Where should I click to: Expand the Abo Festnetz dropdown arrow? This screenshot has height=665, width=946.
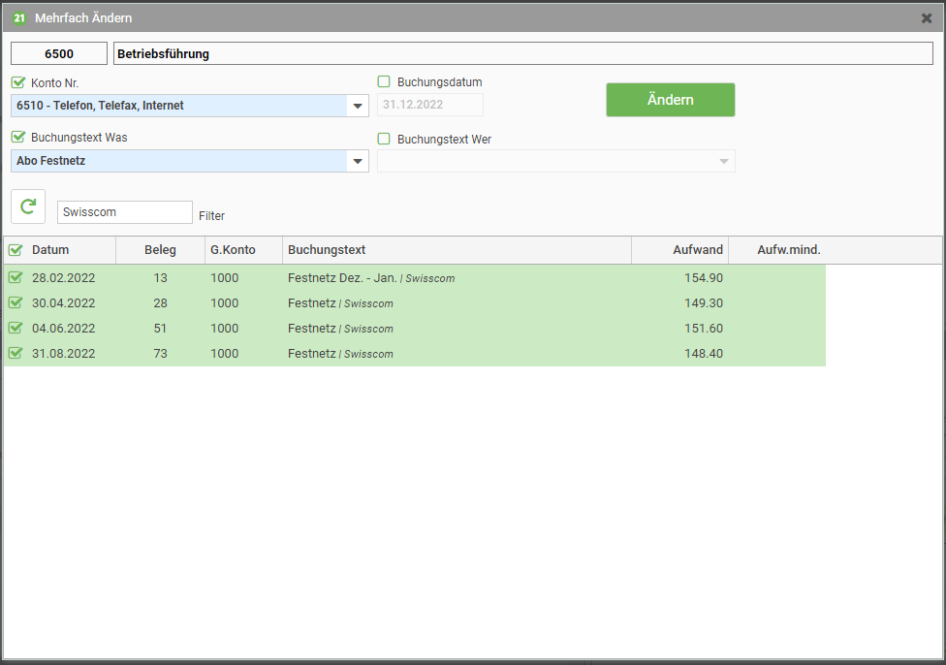point(358,161)
